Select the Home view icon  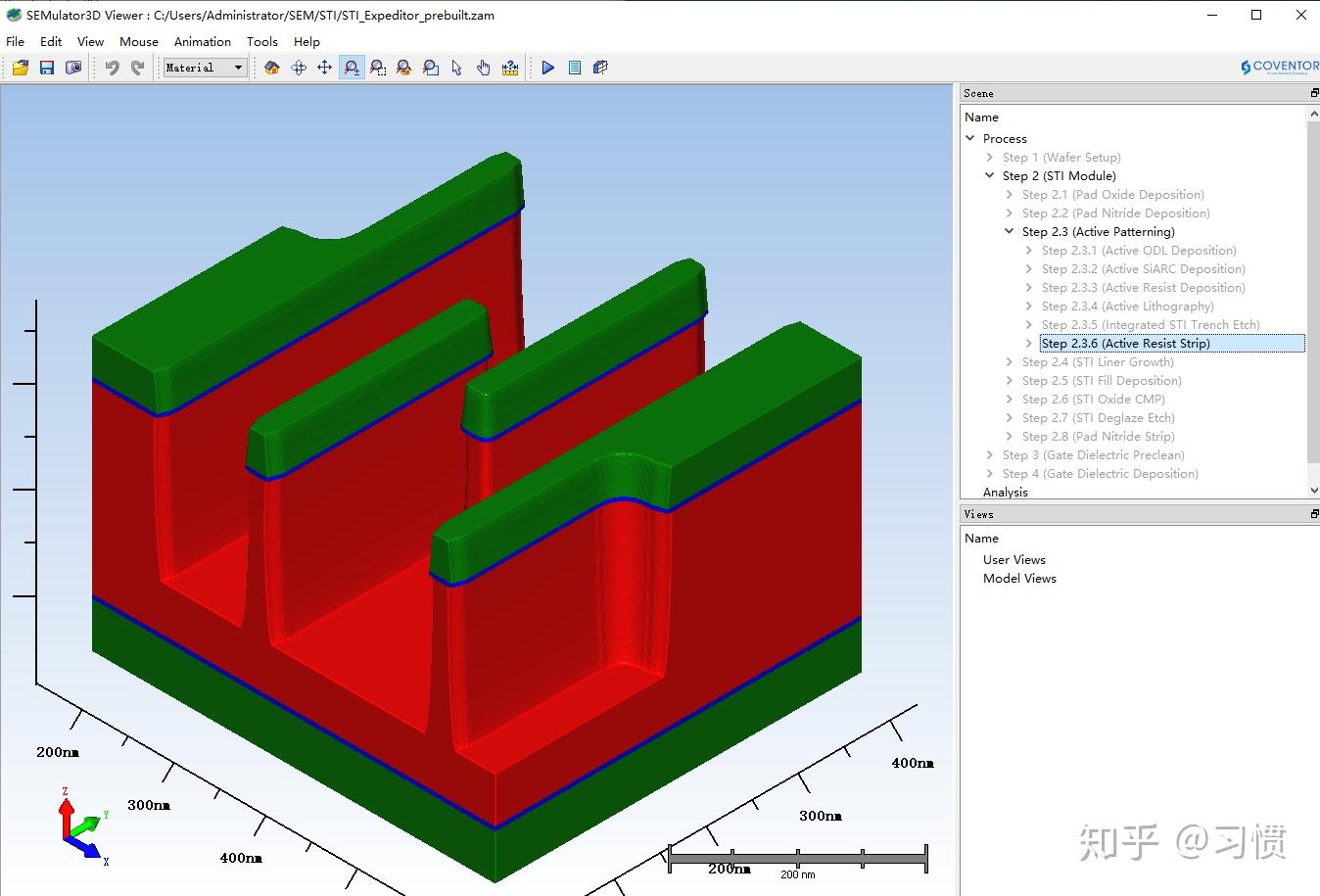pos(271,67)
